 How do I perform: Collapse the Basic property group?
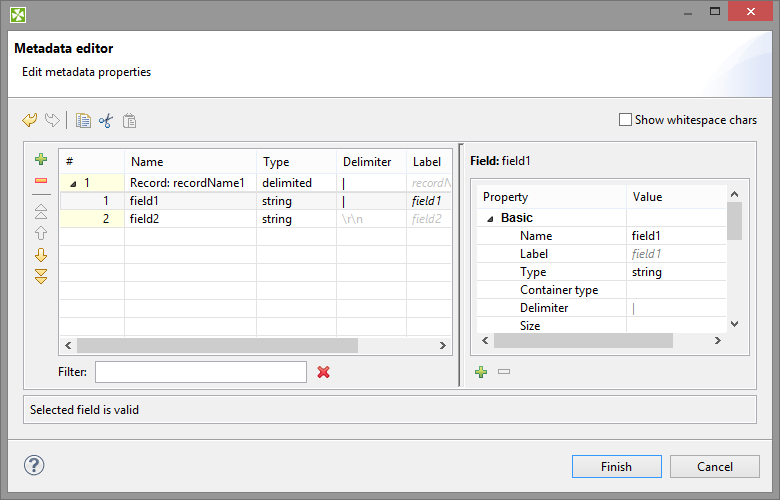490,219
